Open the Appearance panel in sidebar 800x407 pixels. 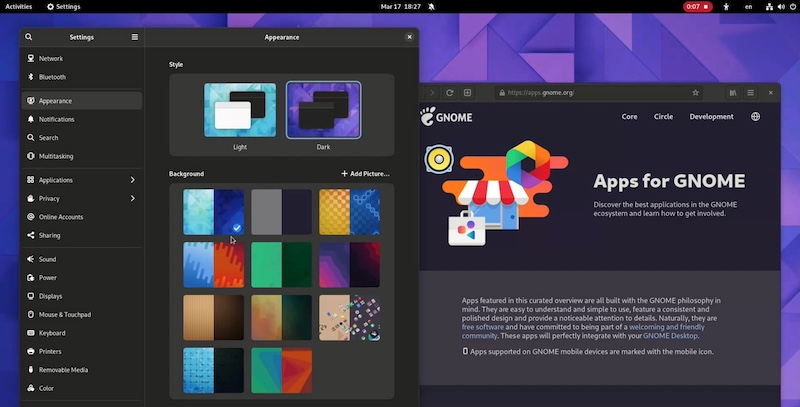point(82,100)
